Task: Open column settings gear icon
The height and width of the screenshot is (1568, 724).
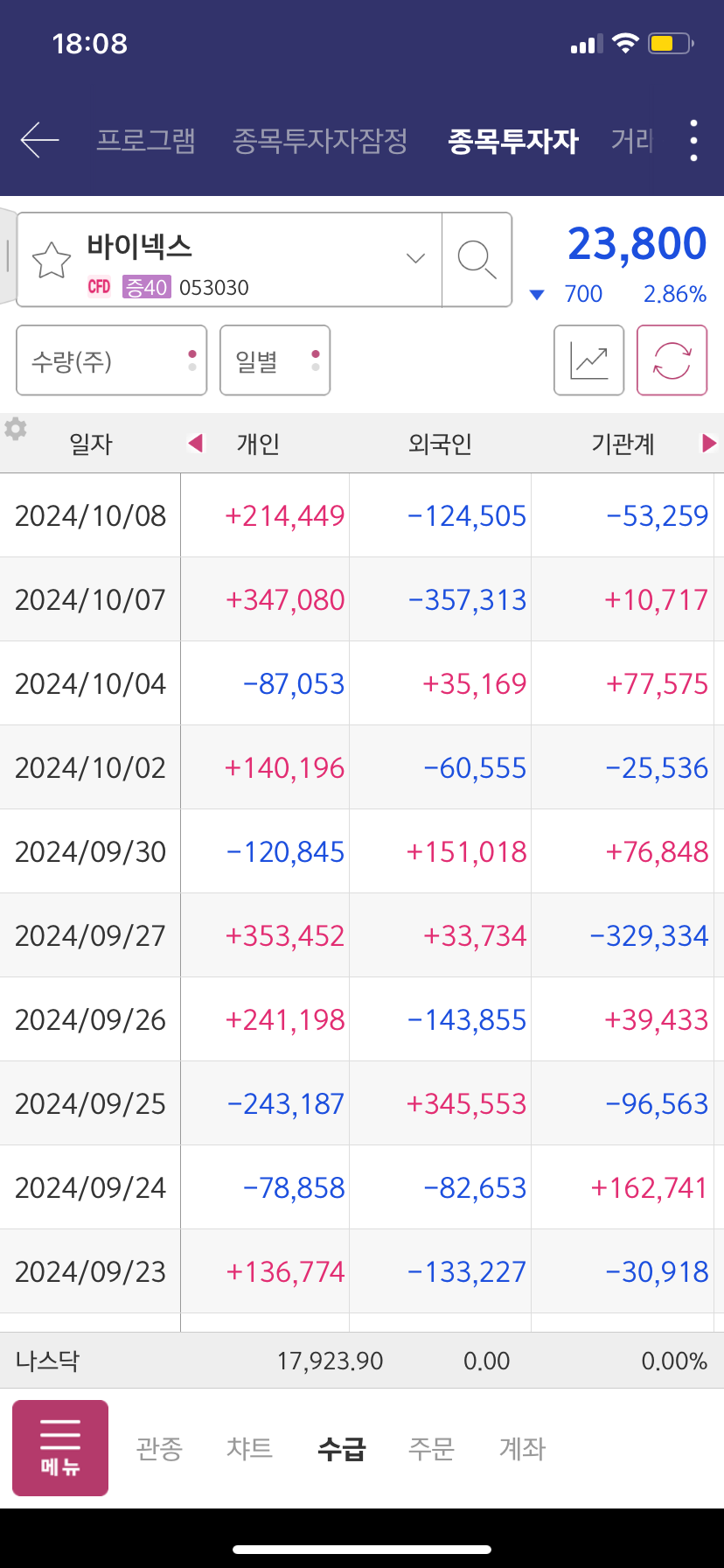Action: (x=15, y=429)
